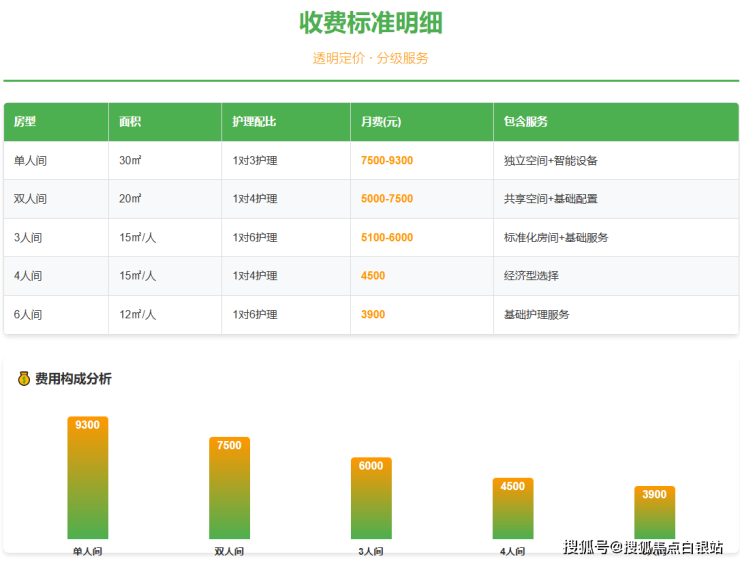Click the 包含服务 column header
This screenshot has height=563, width=740.
pos(526,122)
